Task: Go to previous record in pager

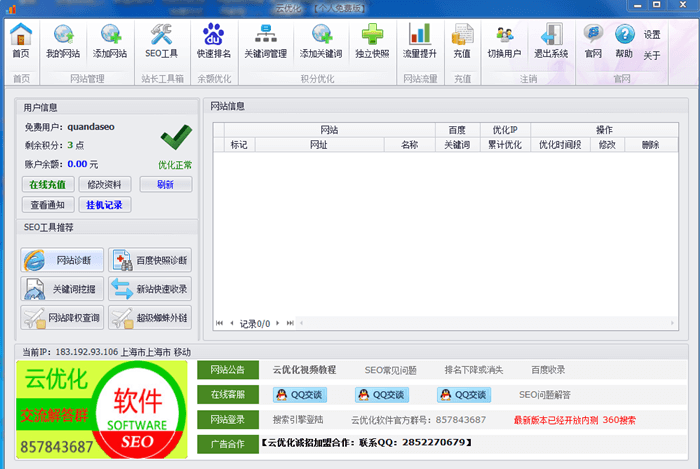Action: [x=232, y=323]
